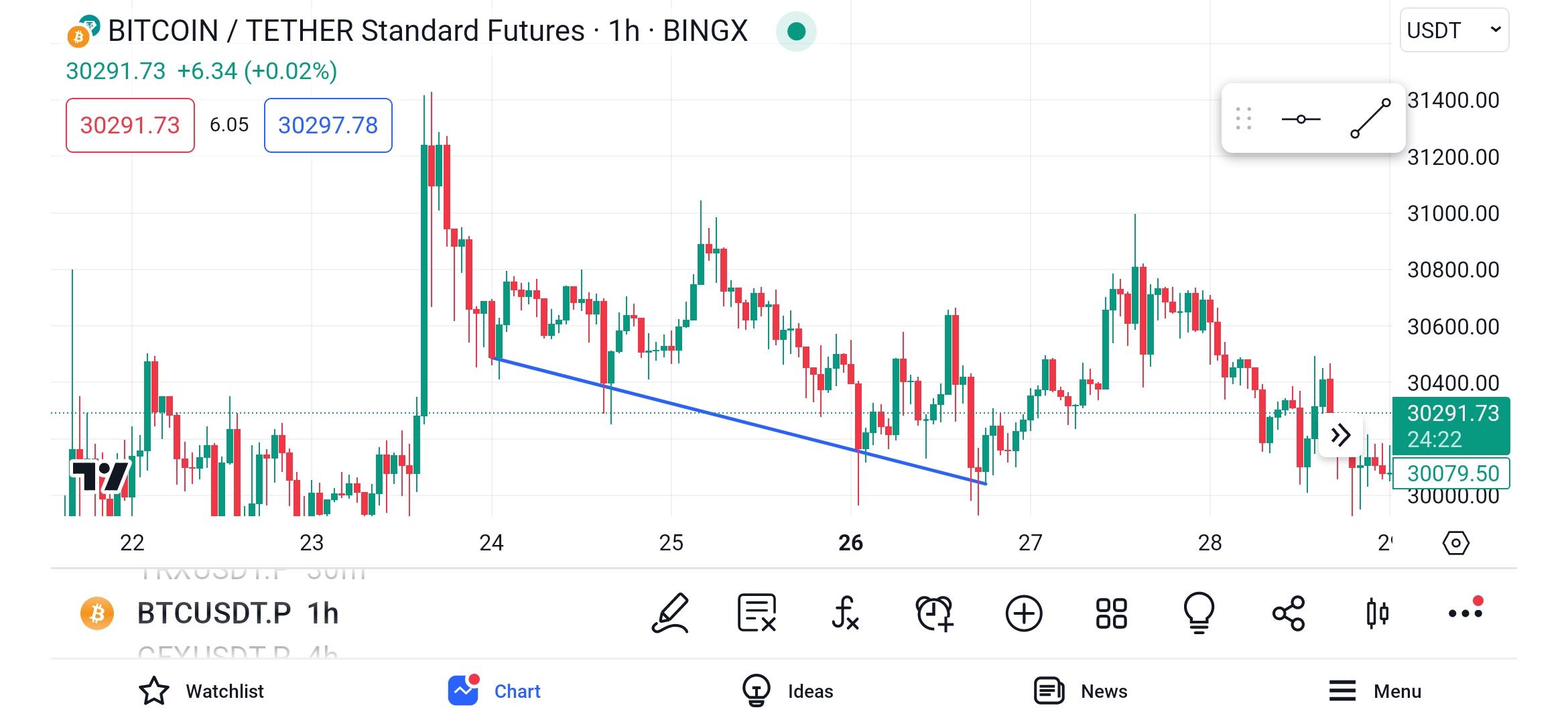Share the chart via share icon
The height and width of the screenshot is (724, 1568).
click(1289, 613)
